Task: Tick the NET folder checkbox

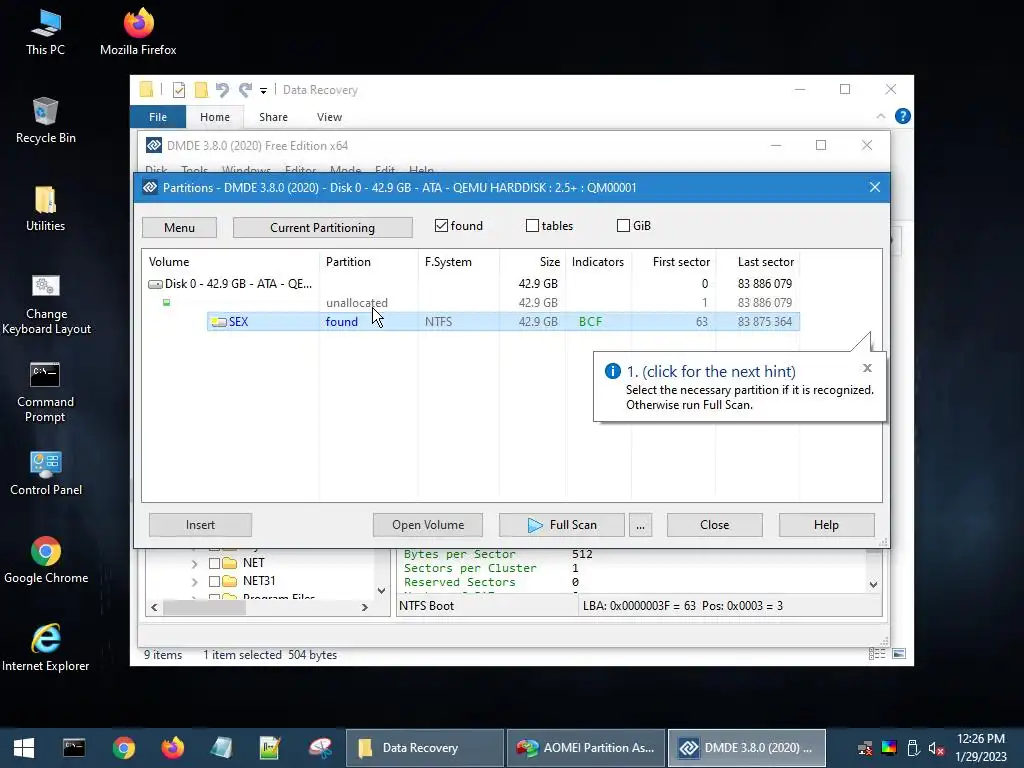Action: pos(214,563)
